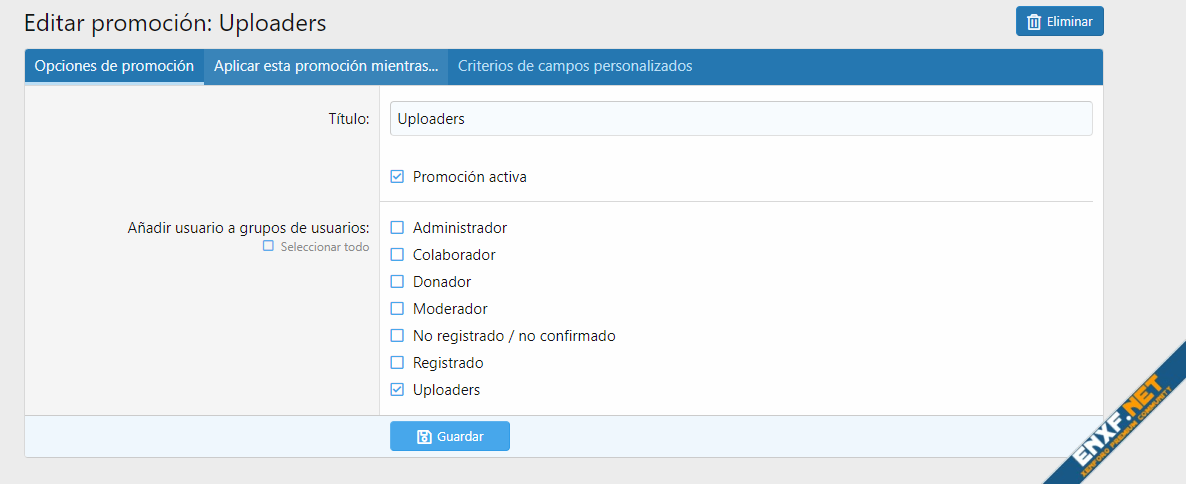Click the ENXF.NET corner watermark

pyautogui.click(x=1118, y=421)
